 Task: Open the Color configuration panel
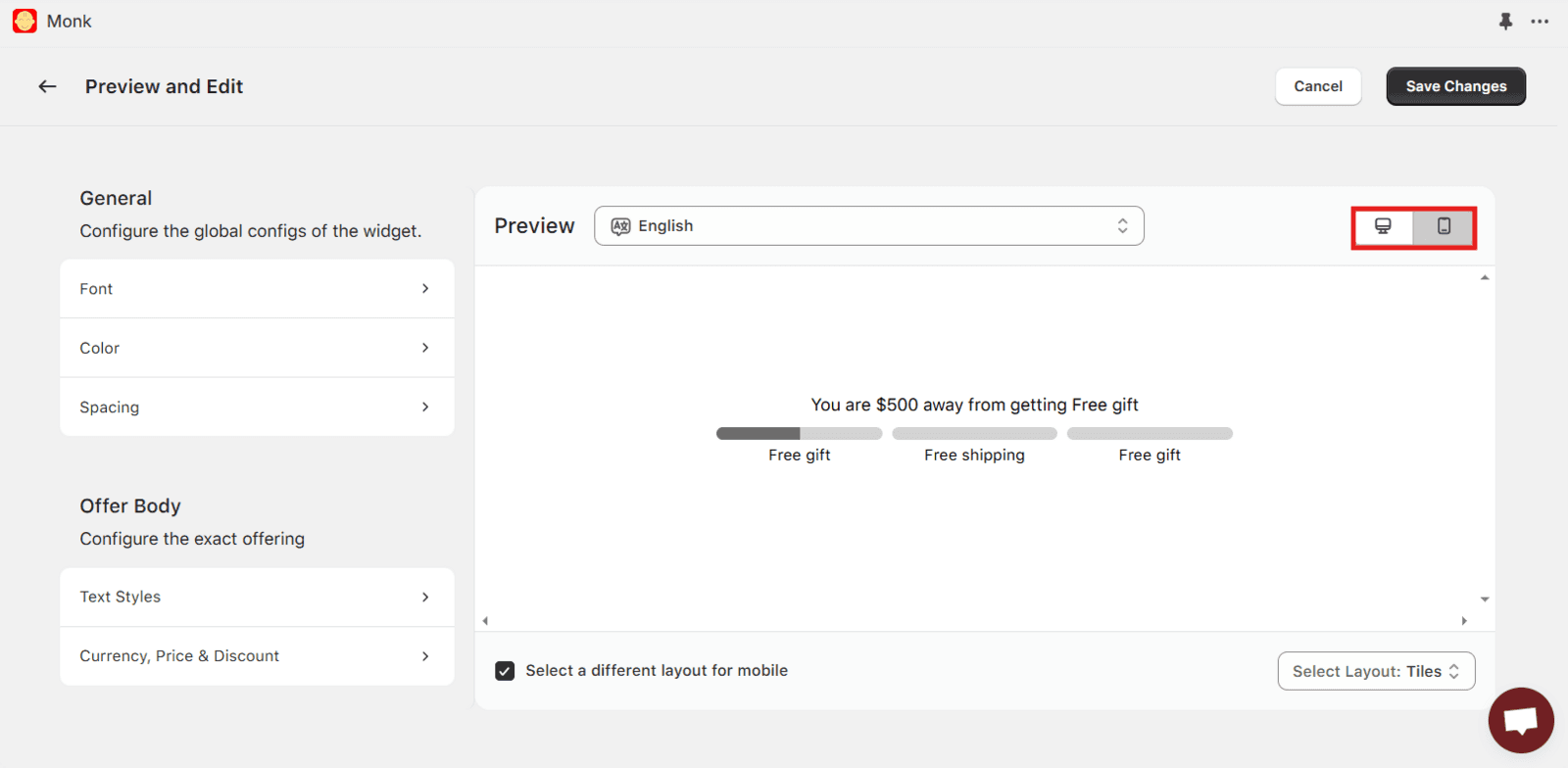[256, 348]
